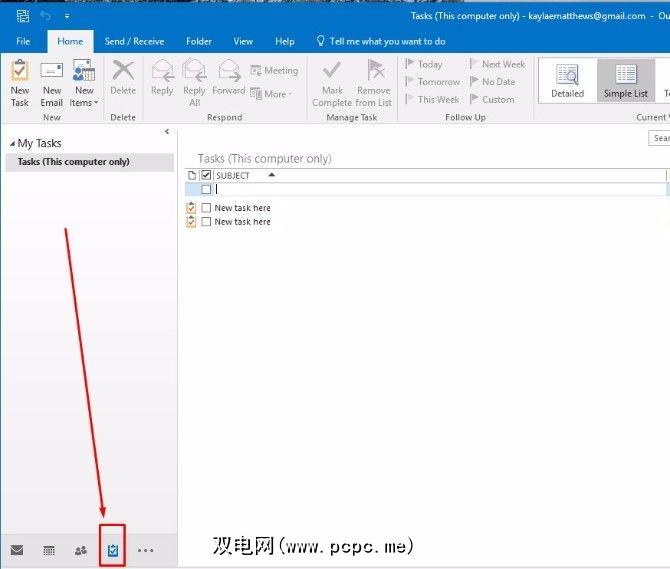Flag task for Tomorrow
The image size is (670, 569).
click(x=432, y=82)
